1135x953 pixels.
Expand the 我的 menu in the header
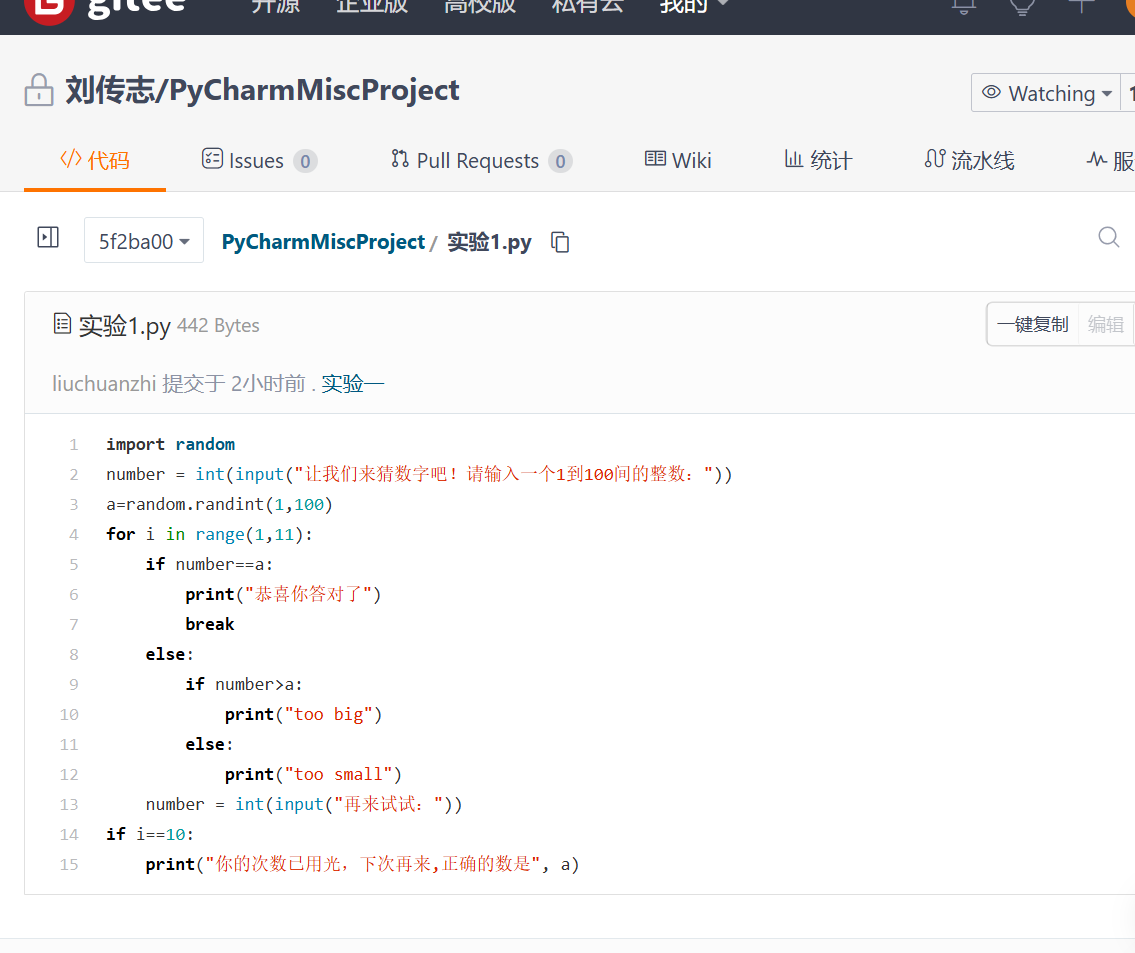(694, 6)
